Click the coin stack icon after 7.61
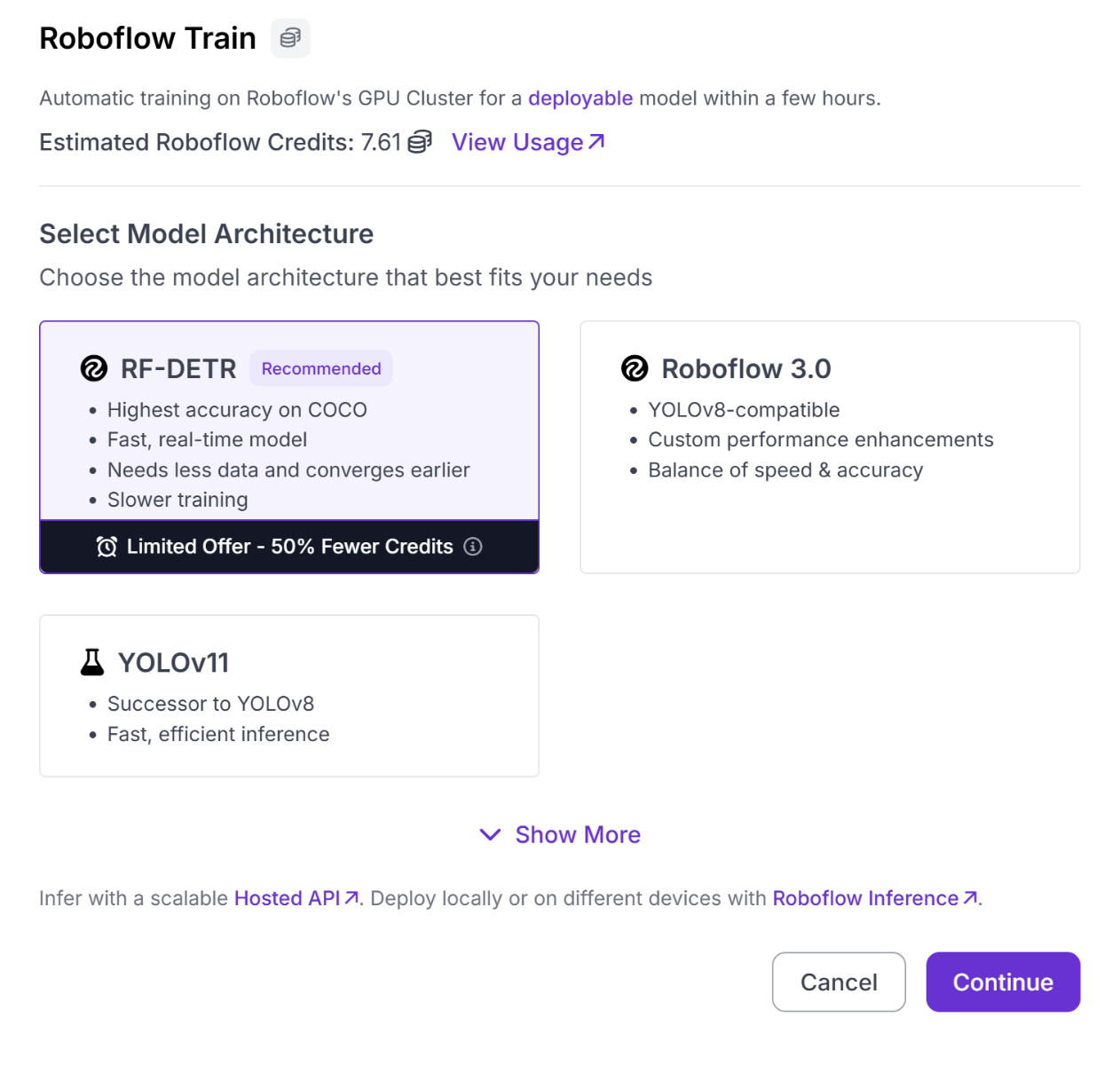This screenshot has height=1065, width=1120. coord(420,142)
